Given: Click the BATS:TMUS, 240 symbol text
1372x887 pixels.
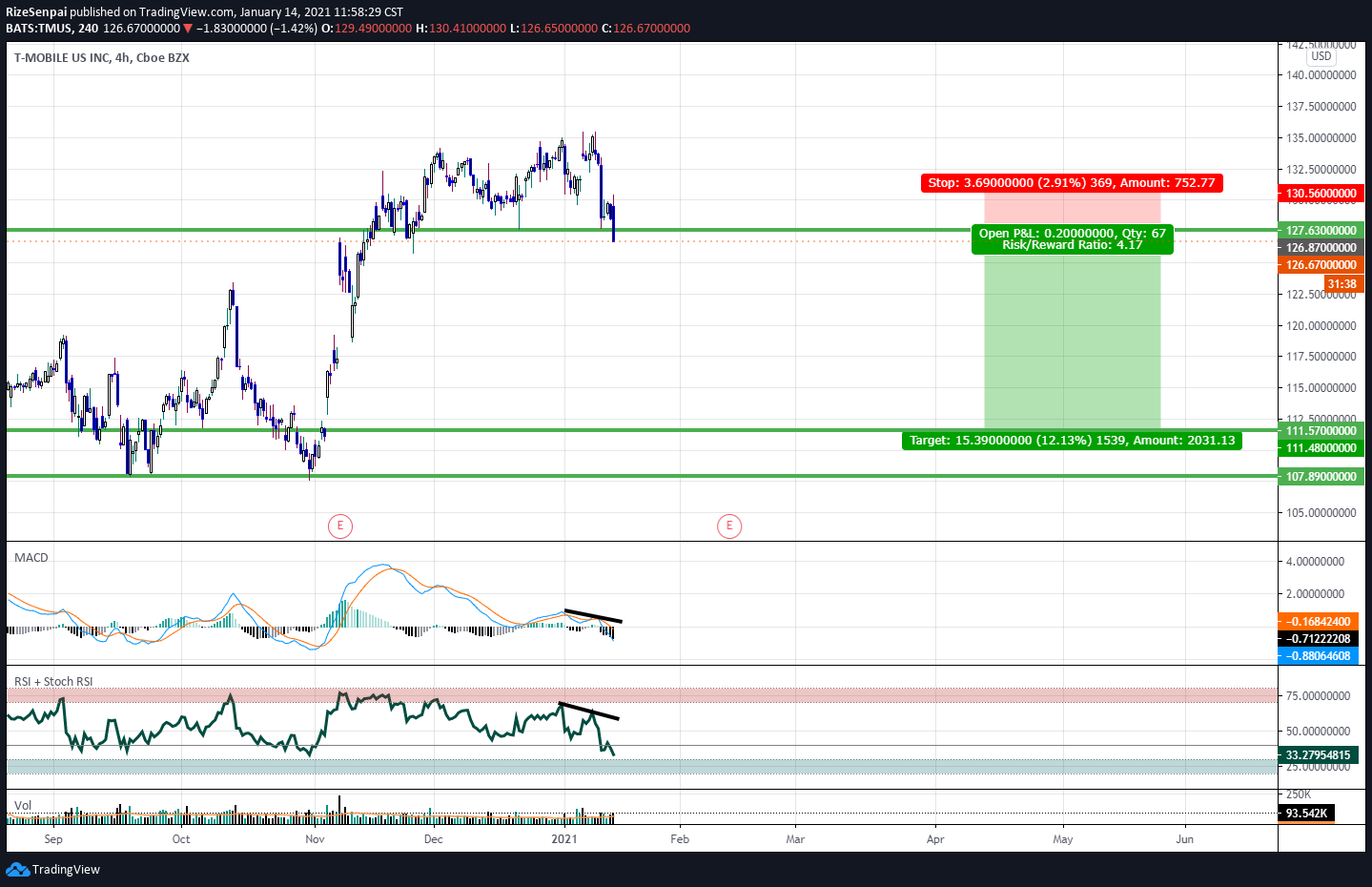Looking at the screenshot, I should pos(51,29).
